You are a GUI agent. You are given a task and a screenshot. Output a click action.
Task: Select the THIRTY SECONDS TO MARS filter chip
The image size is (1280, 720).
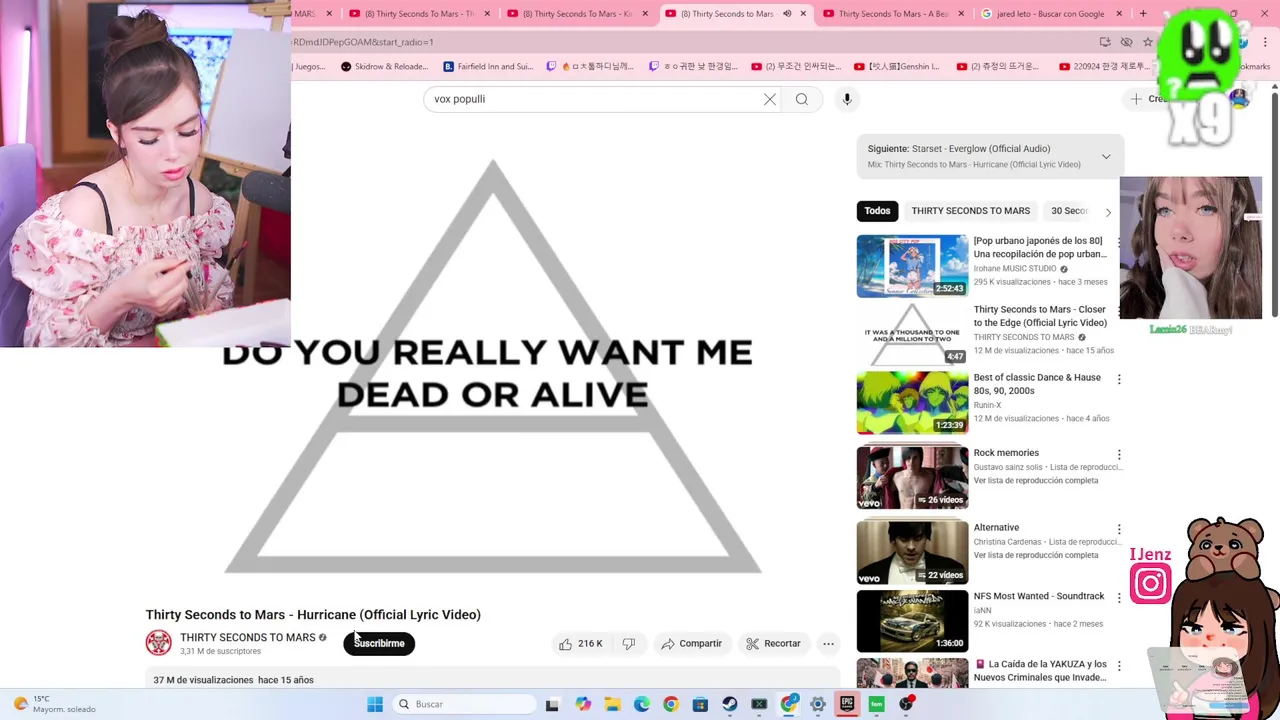[970, 211]
